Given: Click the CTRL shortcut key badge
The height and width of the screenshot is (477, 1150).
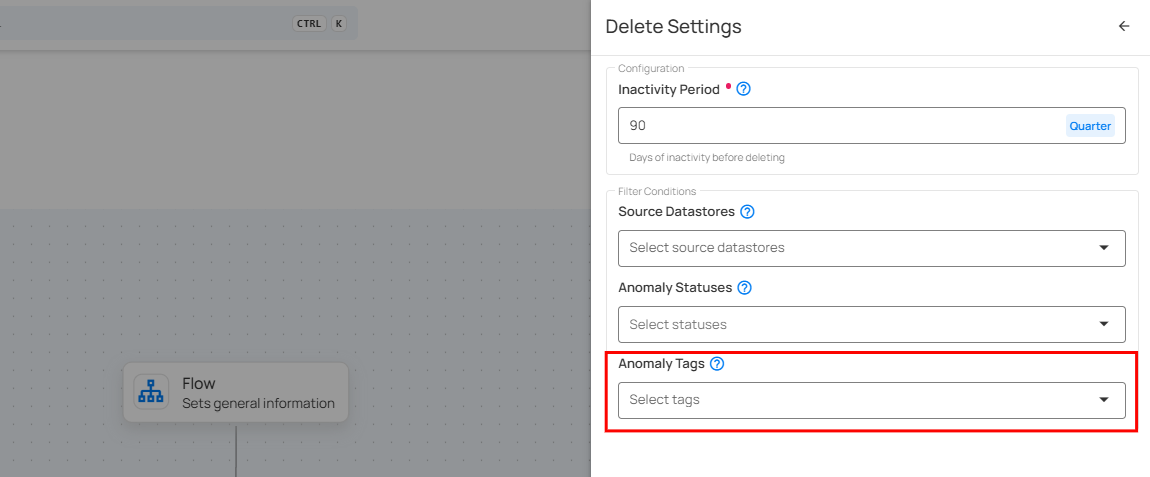Looking at the screenshot, I should [309, 23].
